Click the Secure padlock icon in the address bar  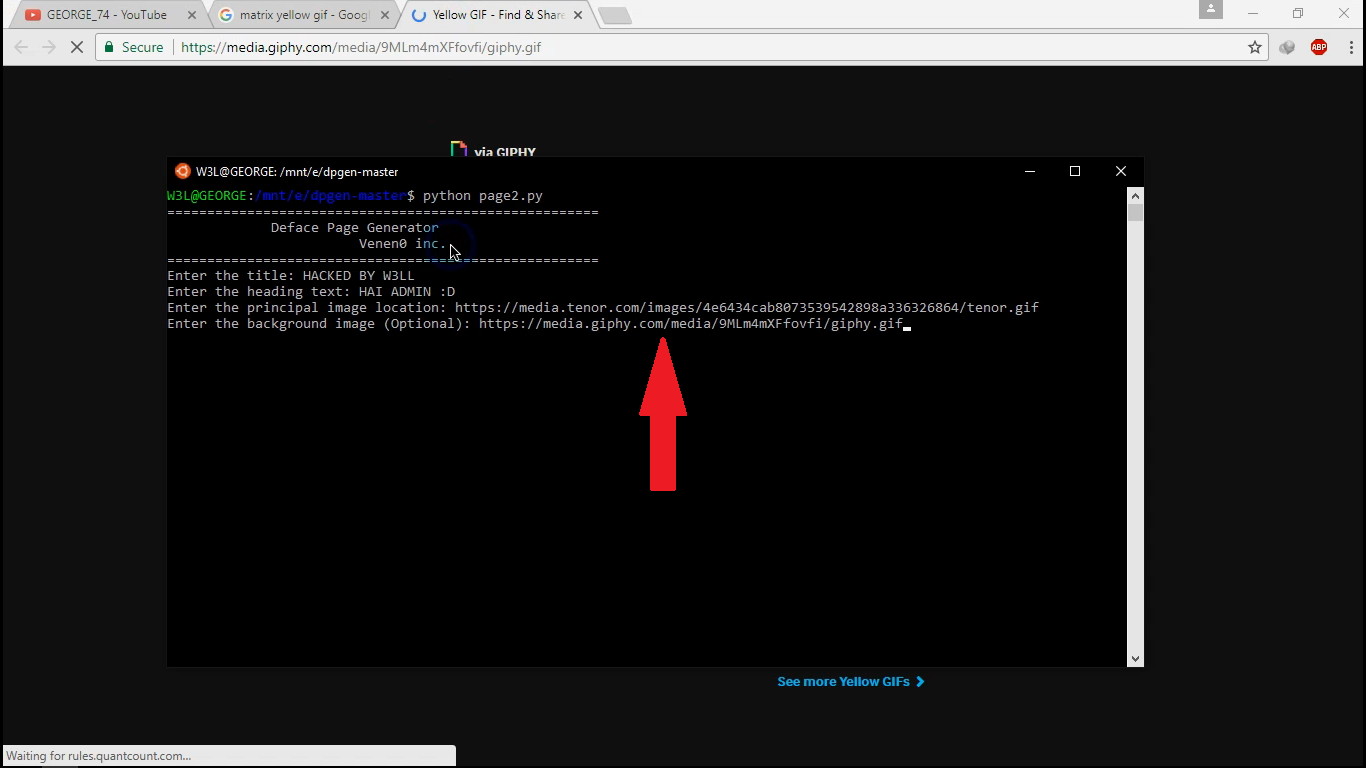[x=107, y=46]
